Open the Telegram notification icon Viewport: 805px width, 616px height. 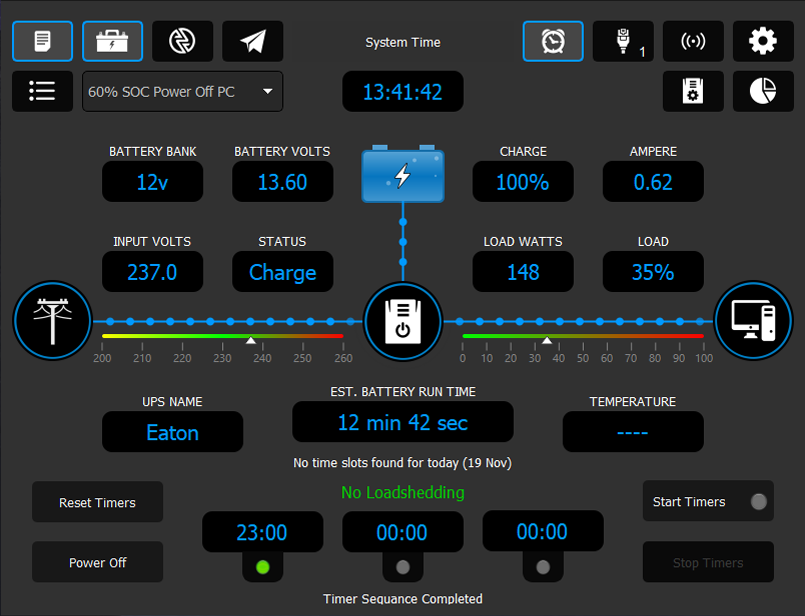[252, 41]
